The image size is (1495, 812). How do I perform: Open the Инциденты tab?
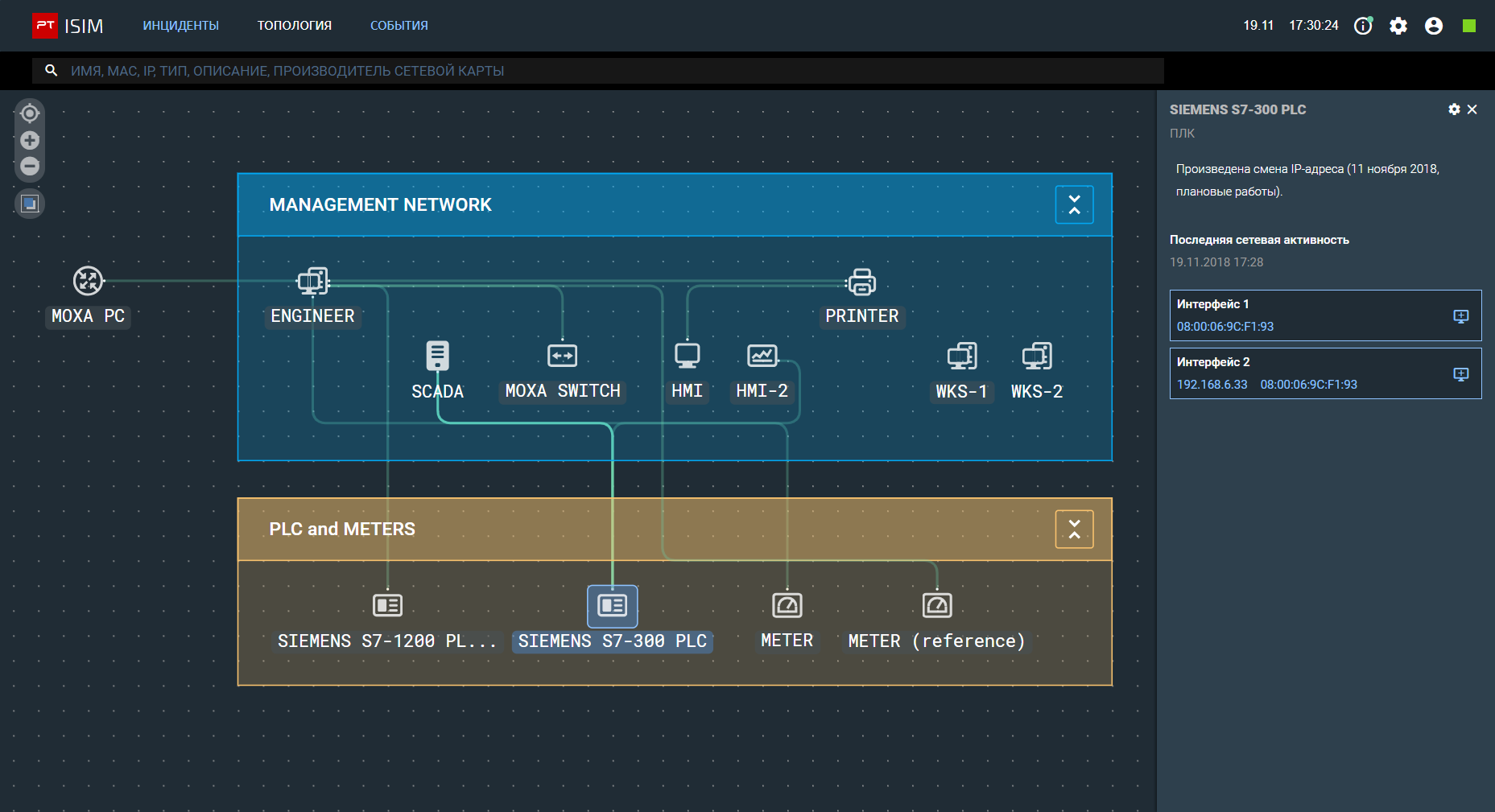(181, 26)
